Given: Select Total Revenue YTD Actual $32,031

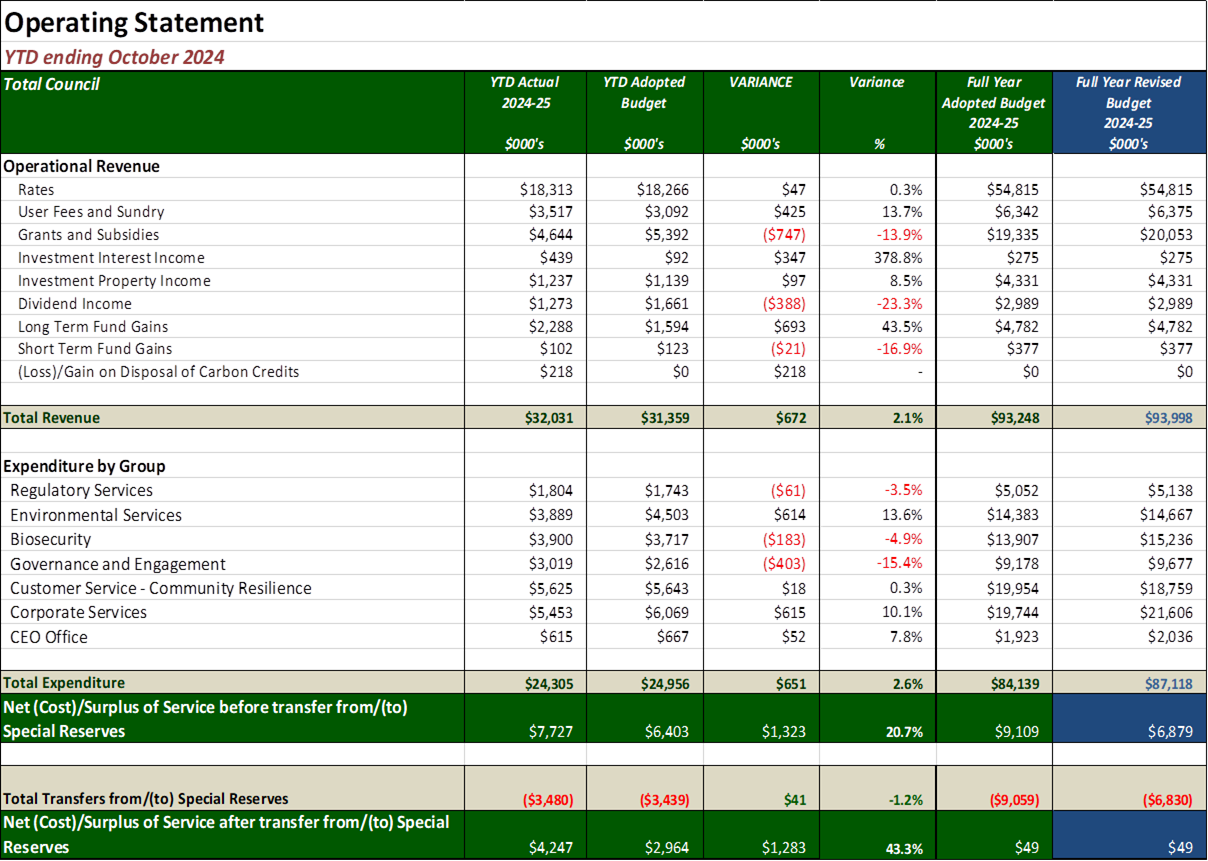Looking at the screenshot, I should click(x=547, y=418).
